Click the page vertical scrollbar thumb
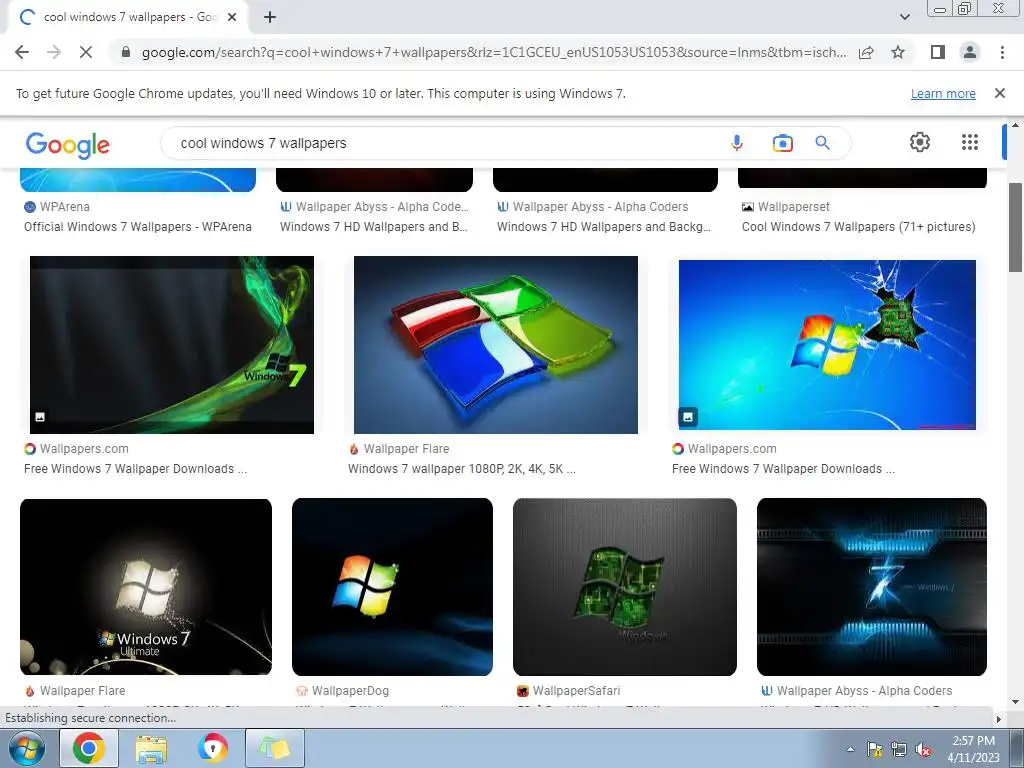Screen dimensions: 1024x768 click(x=1015, y=227)
